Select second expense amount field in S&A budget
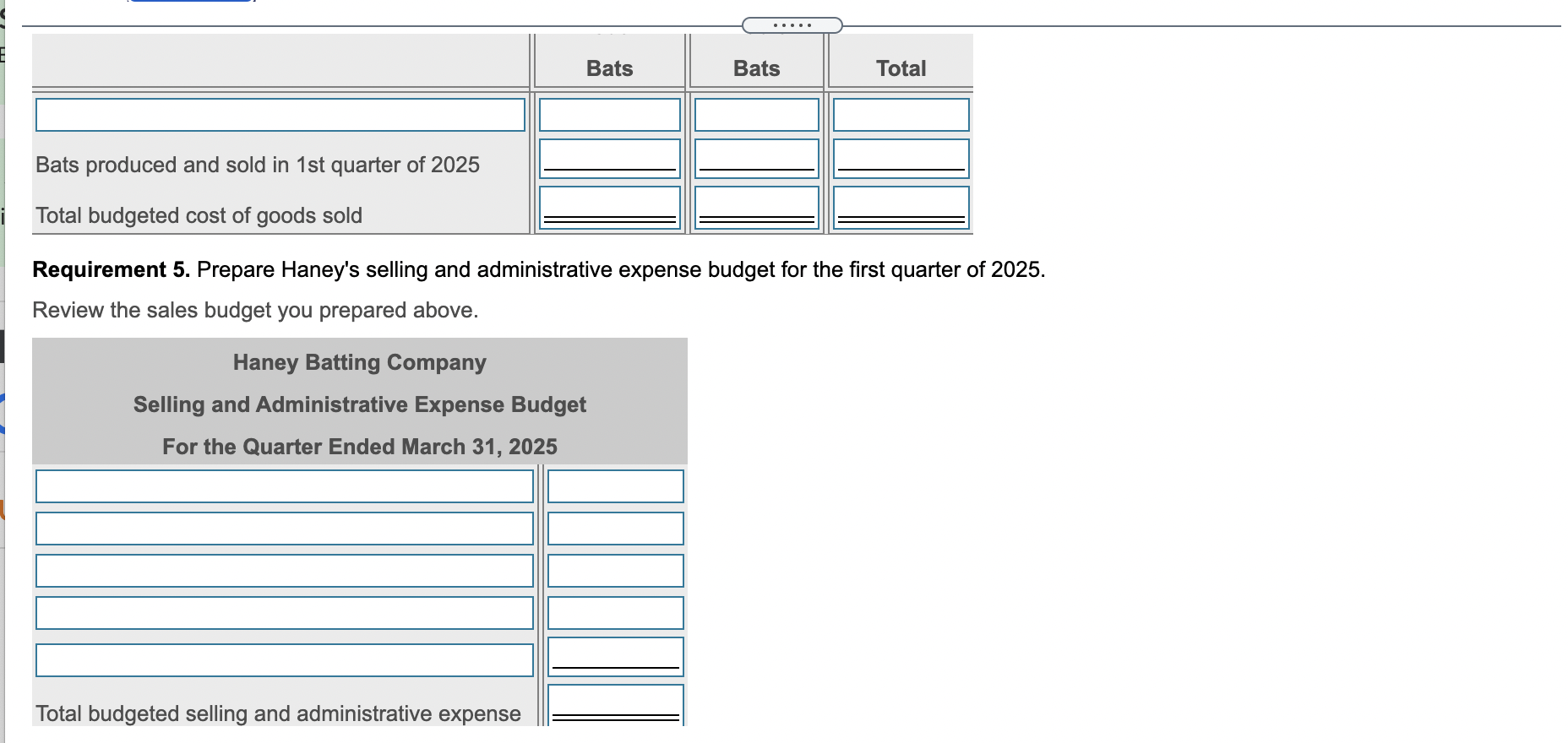 [x=616, y=529]
